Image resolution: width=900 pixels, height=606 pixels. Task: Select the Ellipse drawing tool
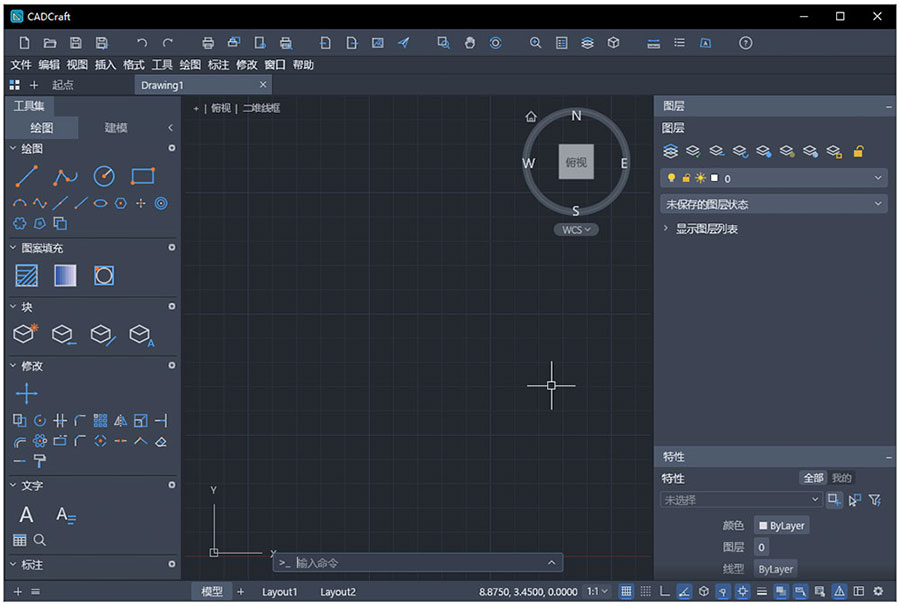(x=100, y=203)
